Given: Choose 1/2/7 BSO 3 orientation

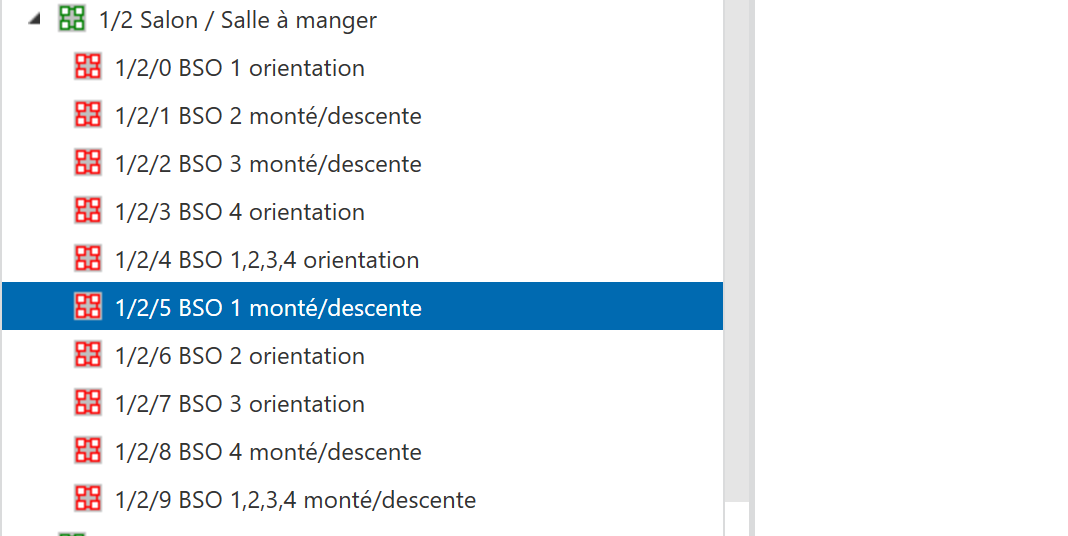Looking at the screenshot, I should (240, 404).
